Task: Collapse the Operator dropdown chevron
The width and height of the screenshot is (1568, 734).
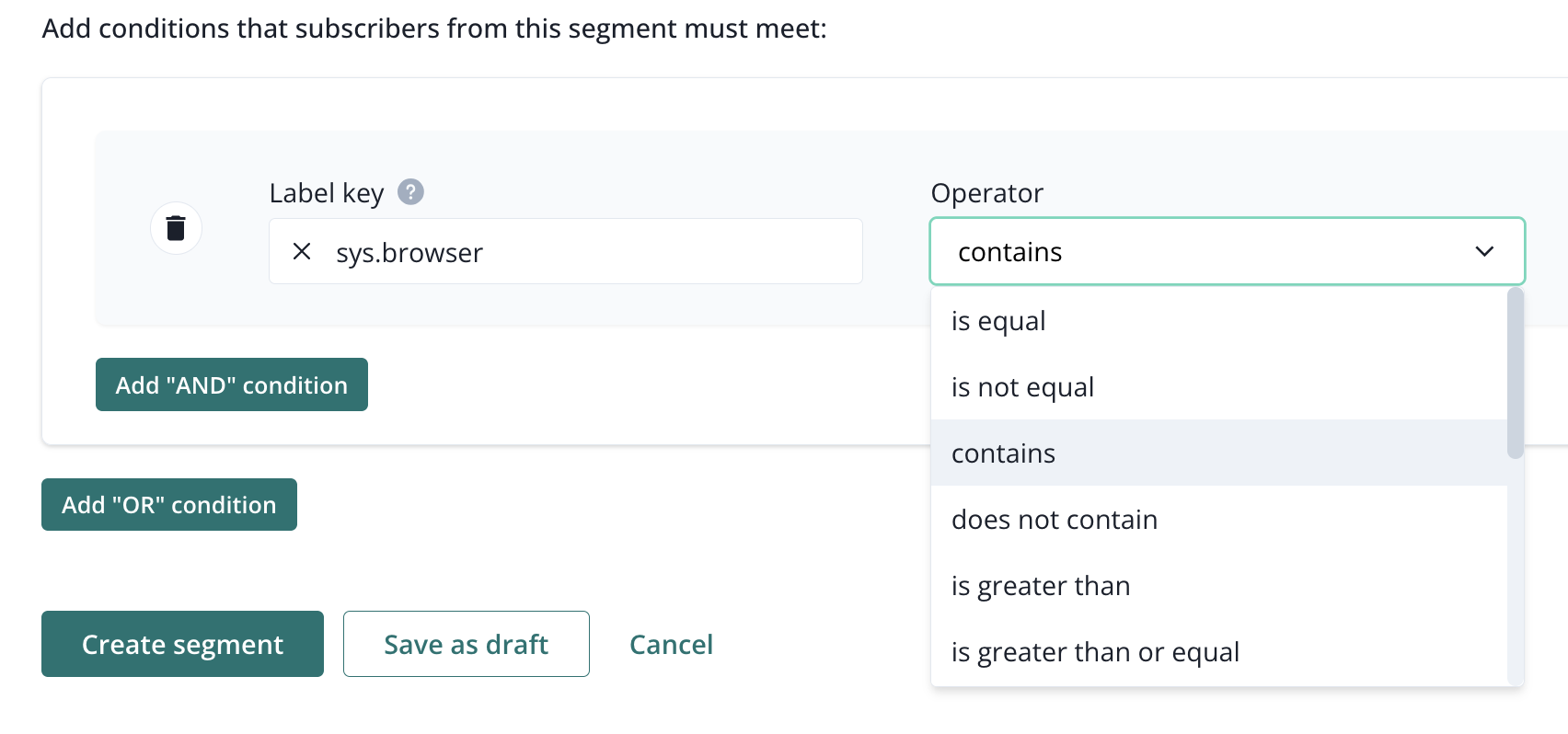Action: [x=1484, y=252]
